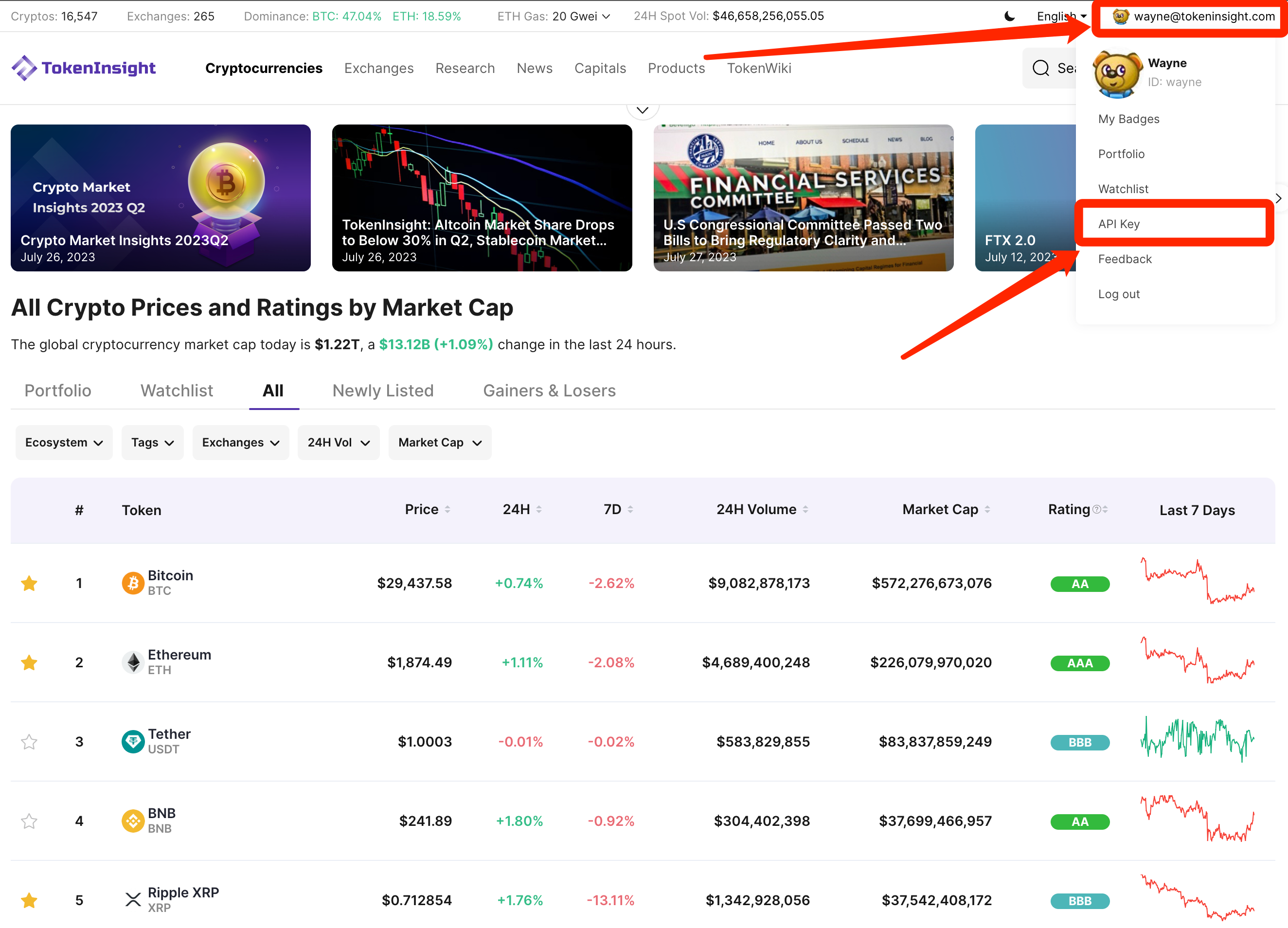Open the Ecosystem filter dropdown

coord(64,443)
